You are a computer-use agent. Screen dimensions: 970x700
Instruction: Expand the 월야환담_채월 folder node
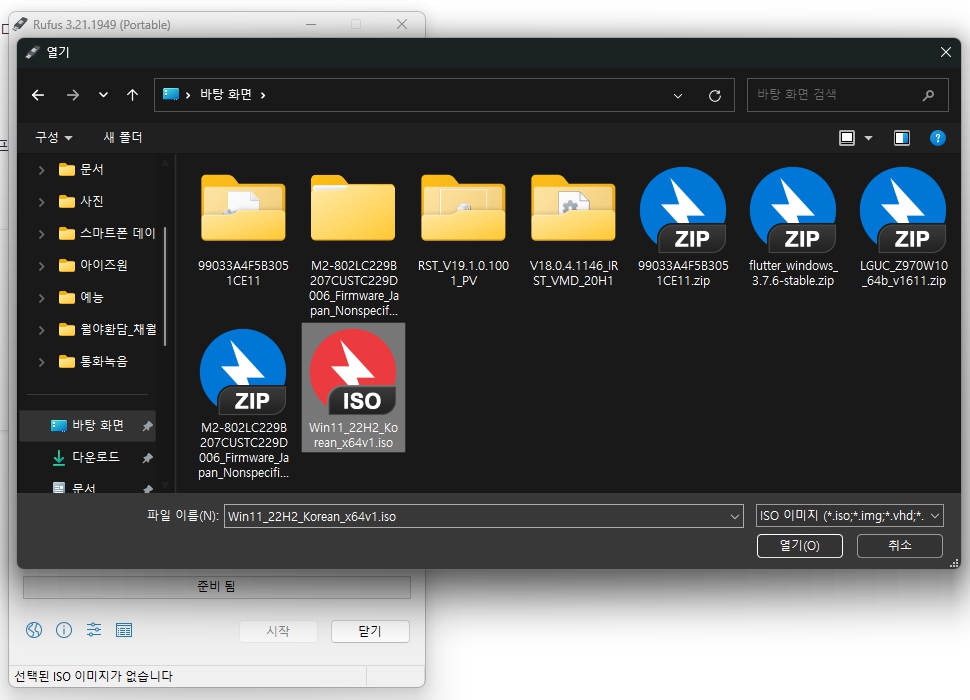pos(41,330)
